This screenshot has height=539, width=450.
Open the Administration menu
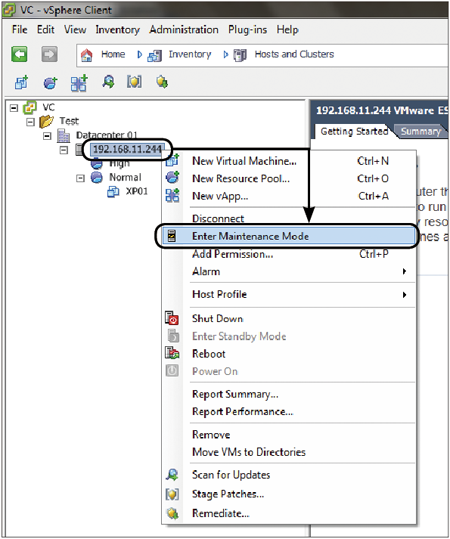[184, 30]
